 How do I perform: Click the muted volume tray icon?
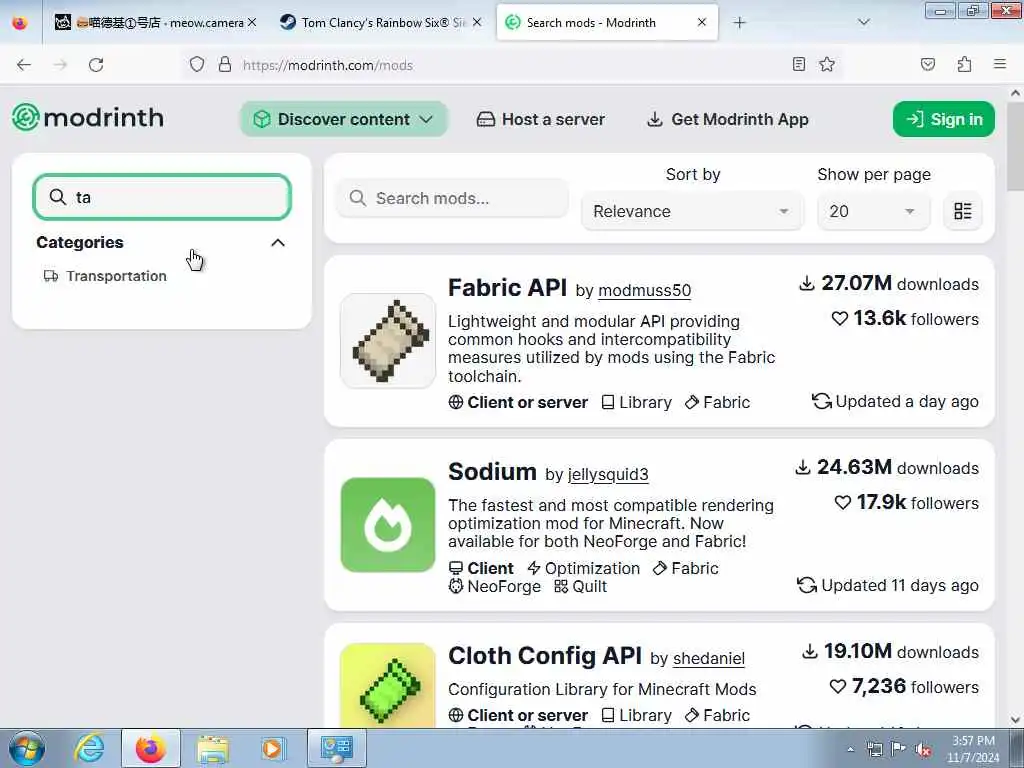click(x=923, y=749)
